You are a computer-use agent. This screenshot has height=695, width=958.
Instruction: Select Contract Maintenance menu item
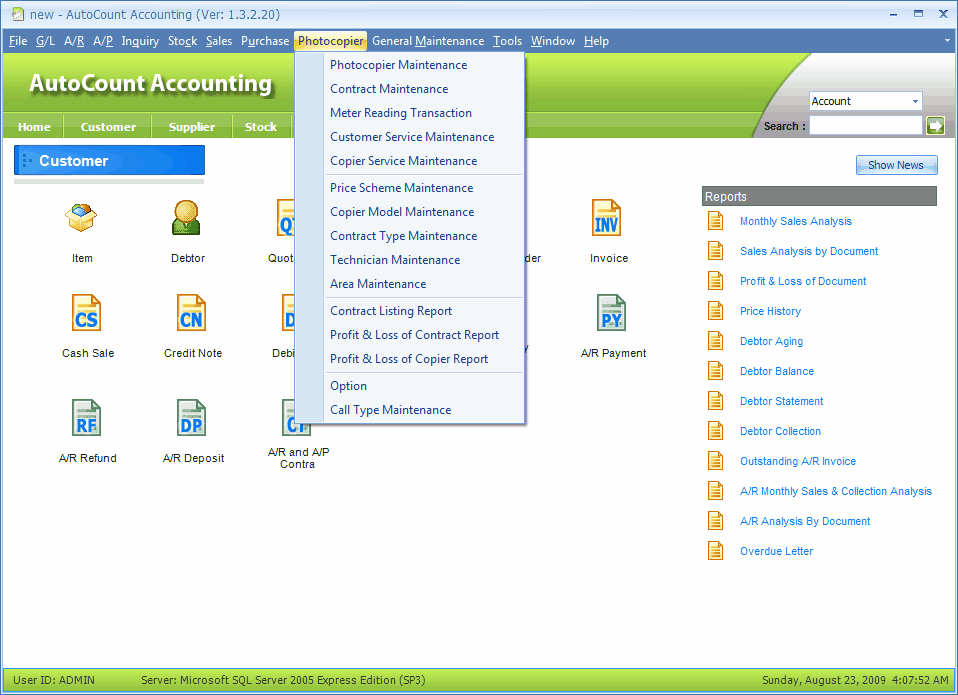pos(409,89)
